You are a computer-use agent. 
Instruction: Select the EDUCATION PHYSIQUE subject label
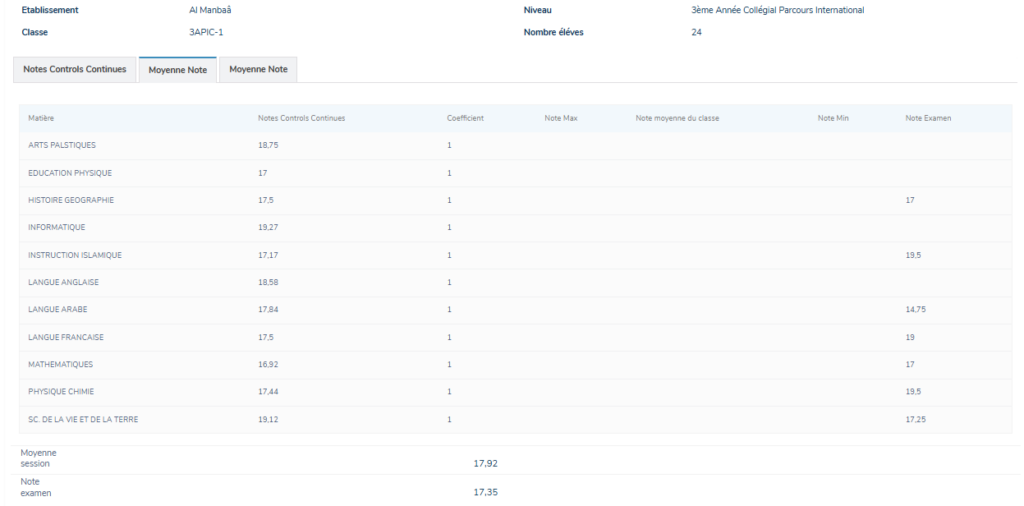tap(70, 173)
